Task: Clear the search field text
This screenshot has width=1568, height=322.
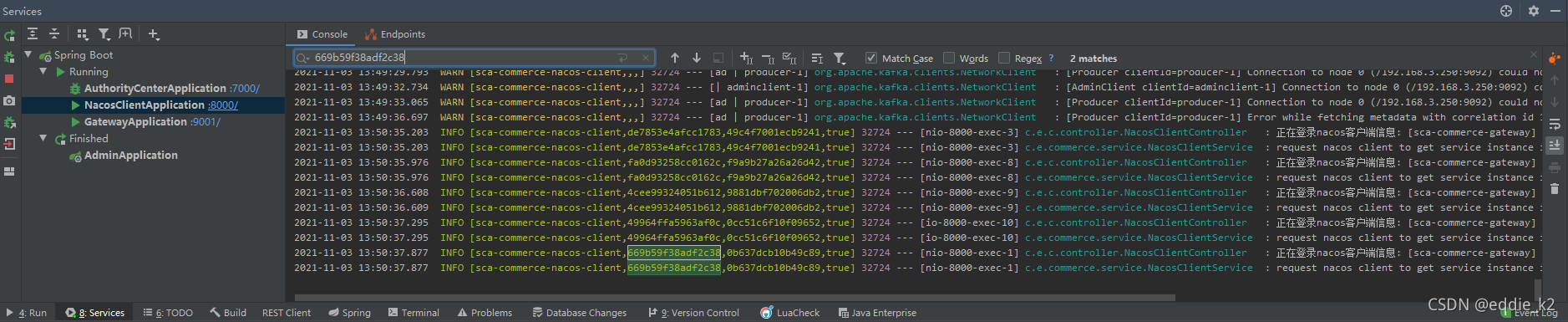Action: coord(646,58)
